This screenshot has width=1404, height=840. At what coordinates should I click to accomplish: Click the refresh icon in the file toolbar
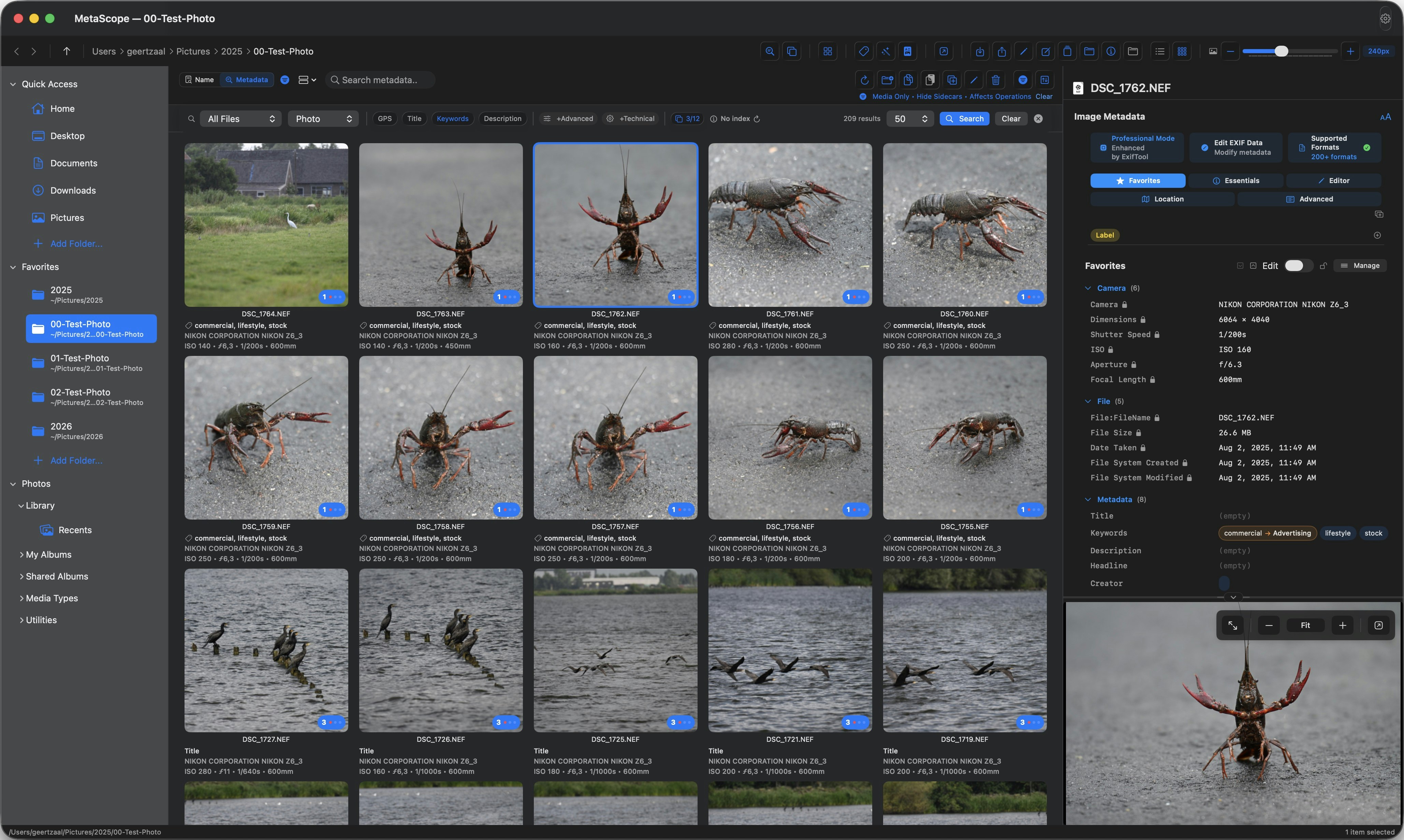tap(865, 80)
